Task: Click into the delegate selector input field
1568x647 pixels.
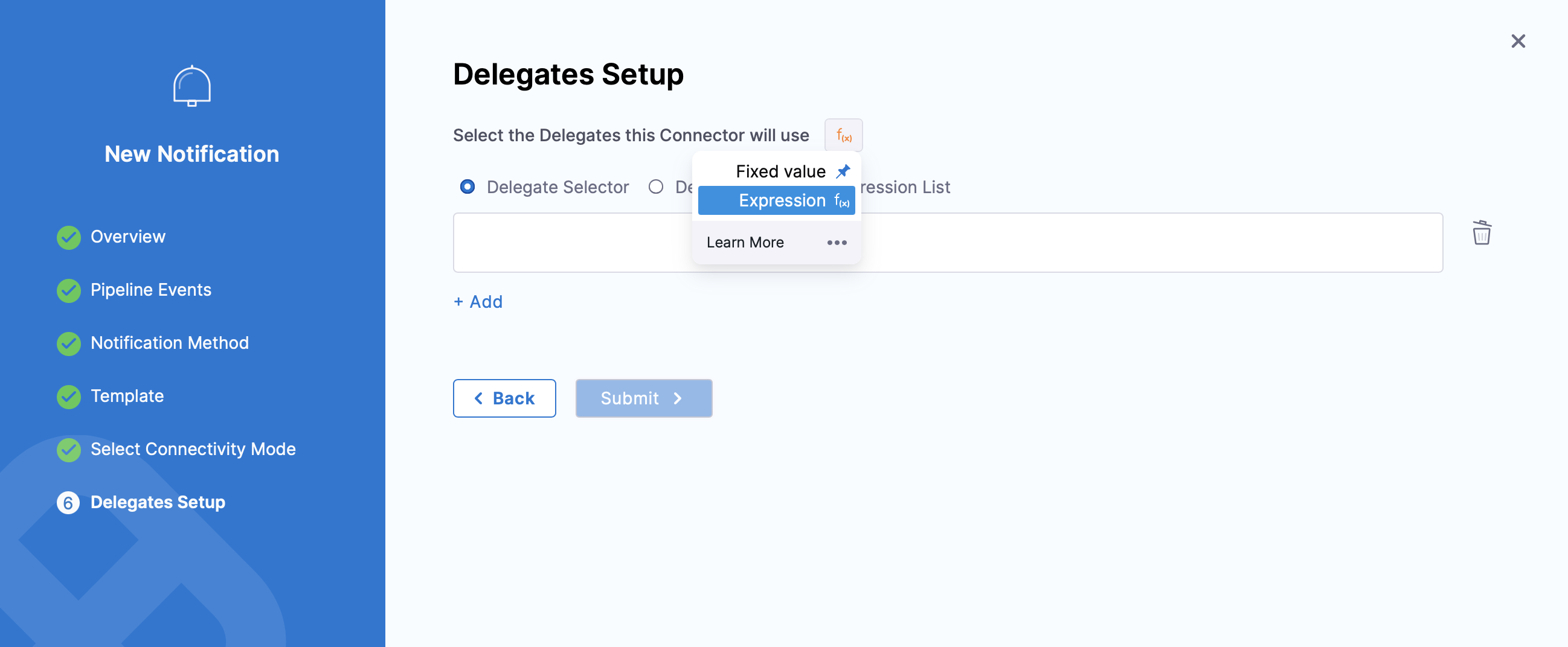Action: [572, 243]
